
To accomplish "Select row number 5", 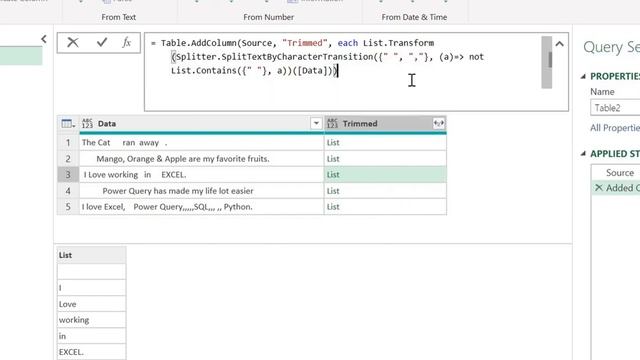I will [x=68, y=207].
